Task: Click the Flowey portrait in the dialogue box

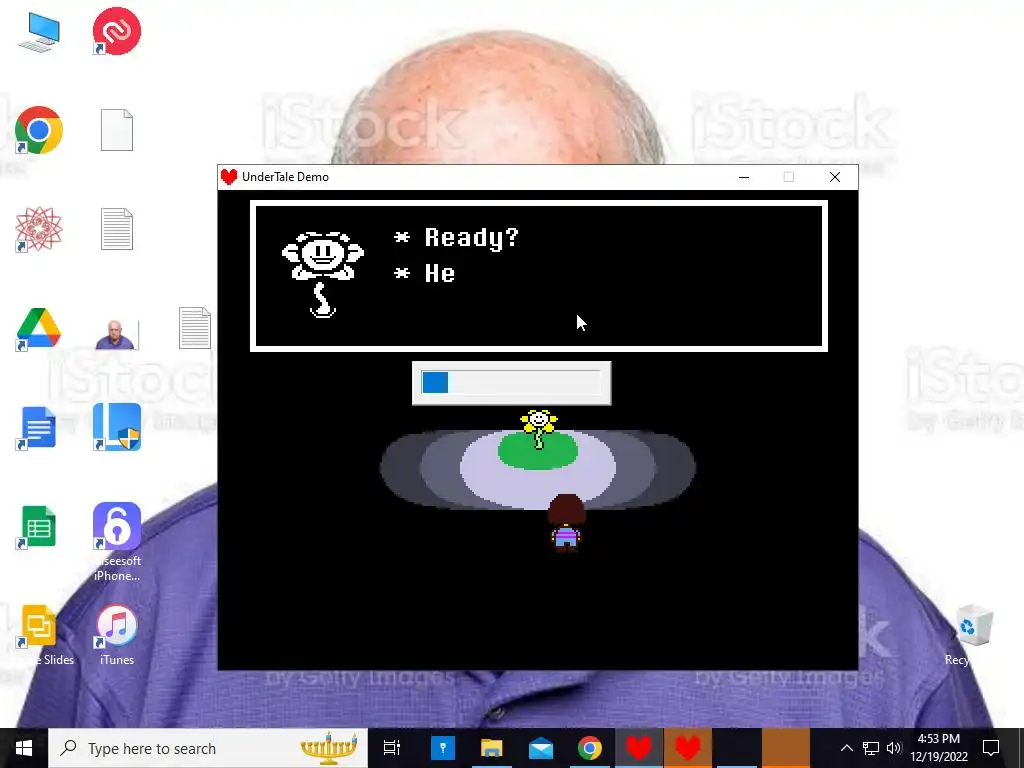Action: 323,274
